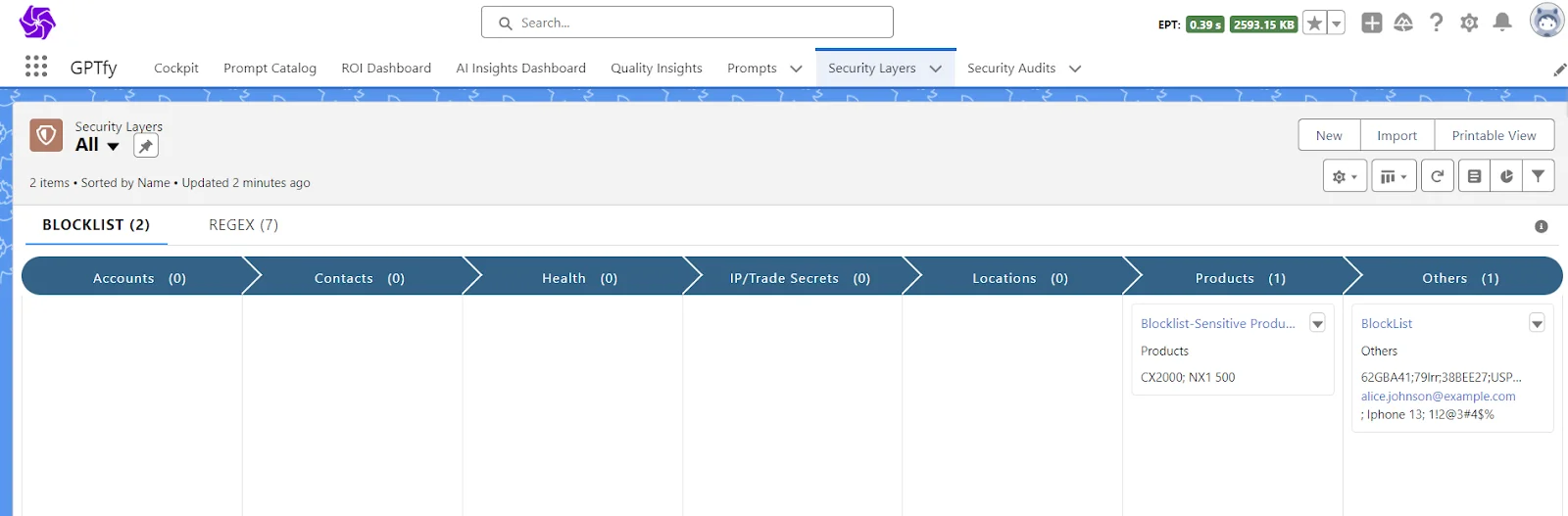This screenshot has width=1568, height=516.
Task: Pin the All list view
Action: tap(146, 146)
